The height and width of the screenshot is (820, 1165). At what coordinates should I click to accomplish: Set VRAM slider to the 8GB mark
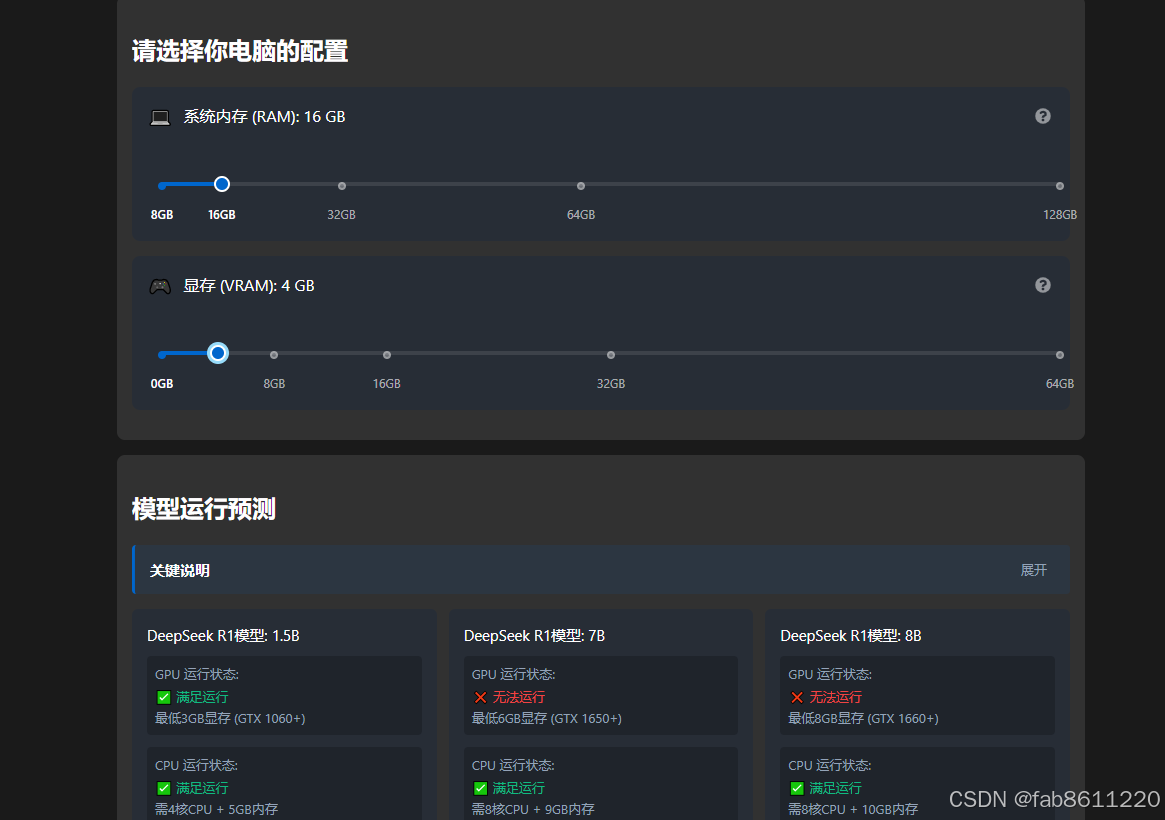[274, 355]
